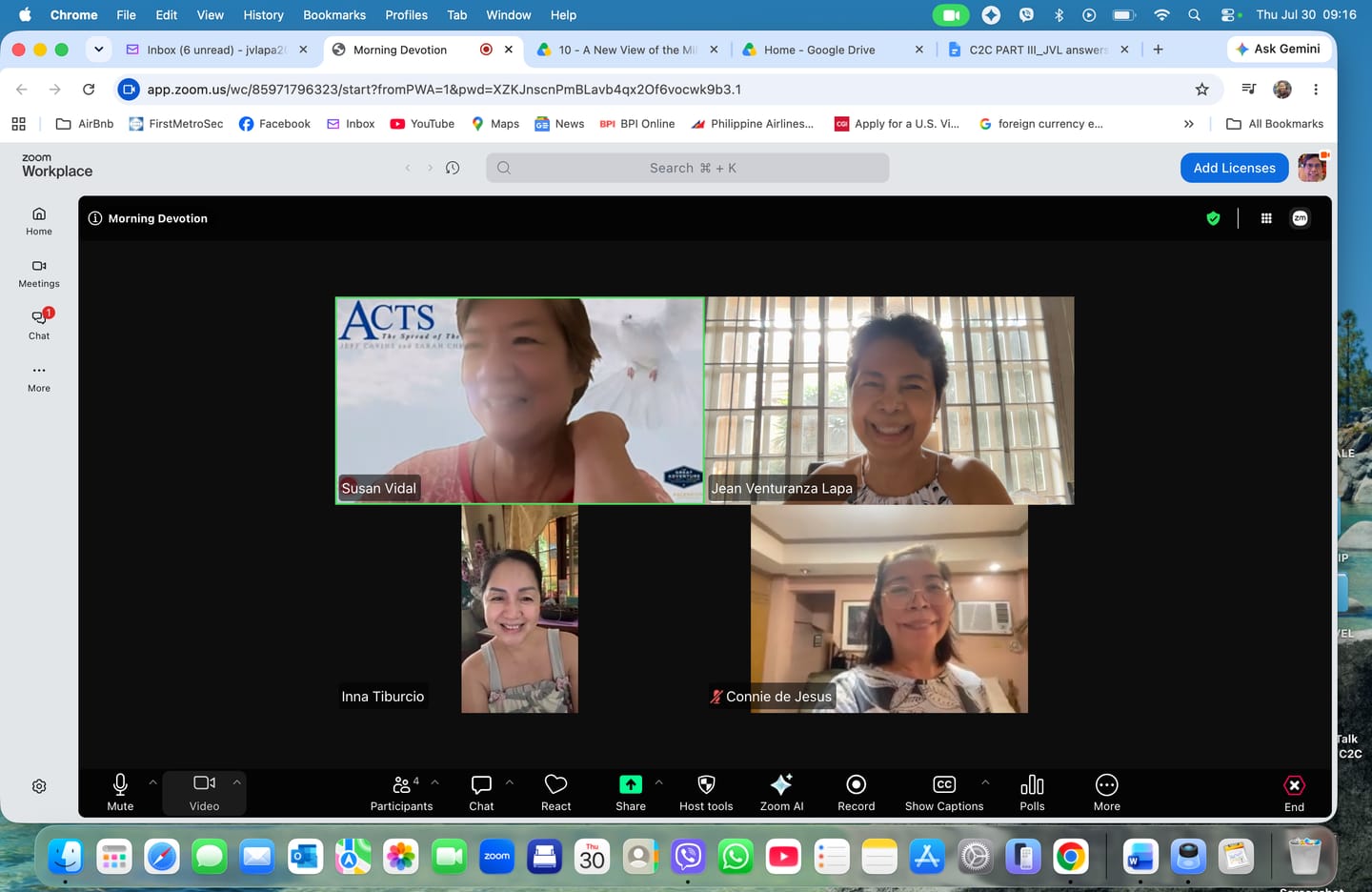Open the Polls panel

tap(1032, 792)
